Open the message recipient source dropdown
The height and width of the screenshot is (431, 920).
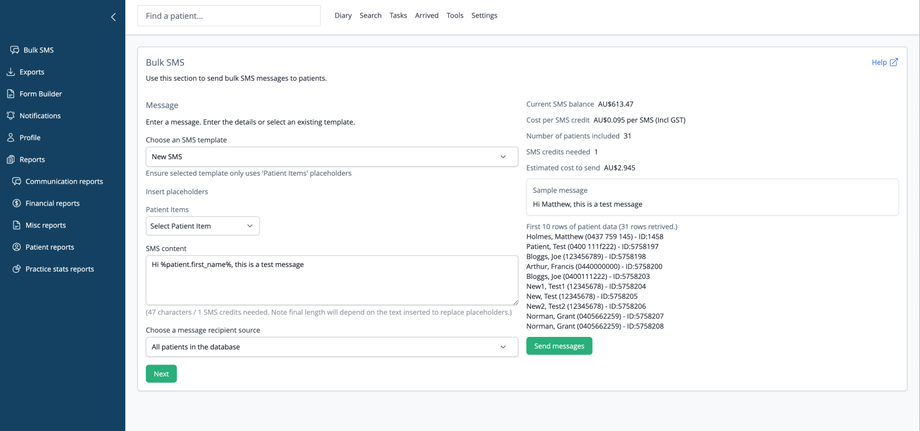[331, 347]
